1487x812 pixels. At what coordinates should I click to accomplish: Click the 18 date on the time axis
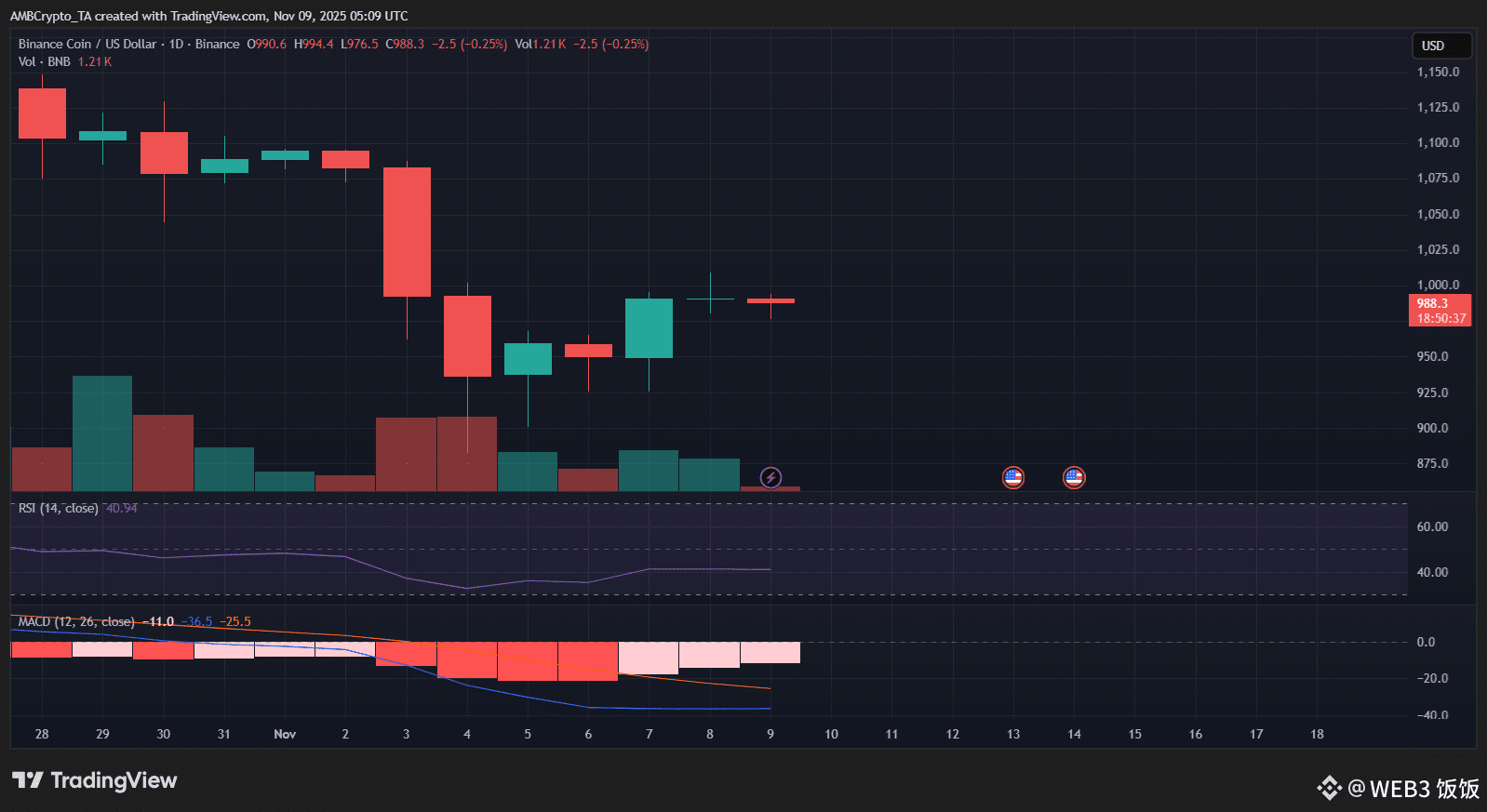pyautogui.click(x=1317, y=734)
